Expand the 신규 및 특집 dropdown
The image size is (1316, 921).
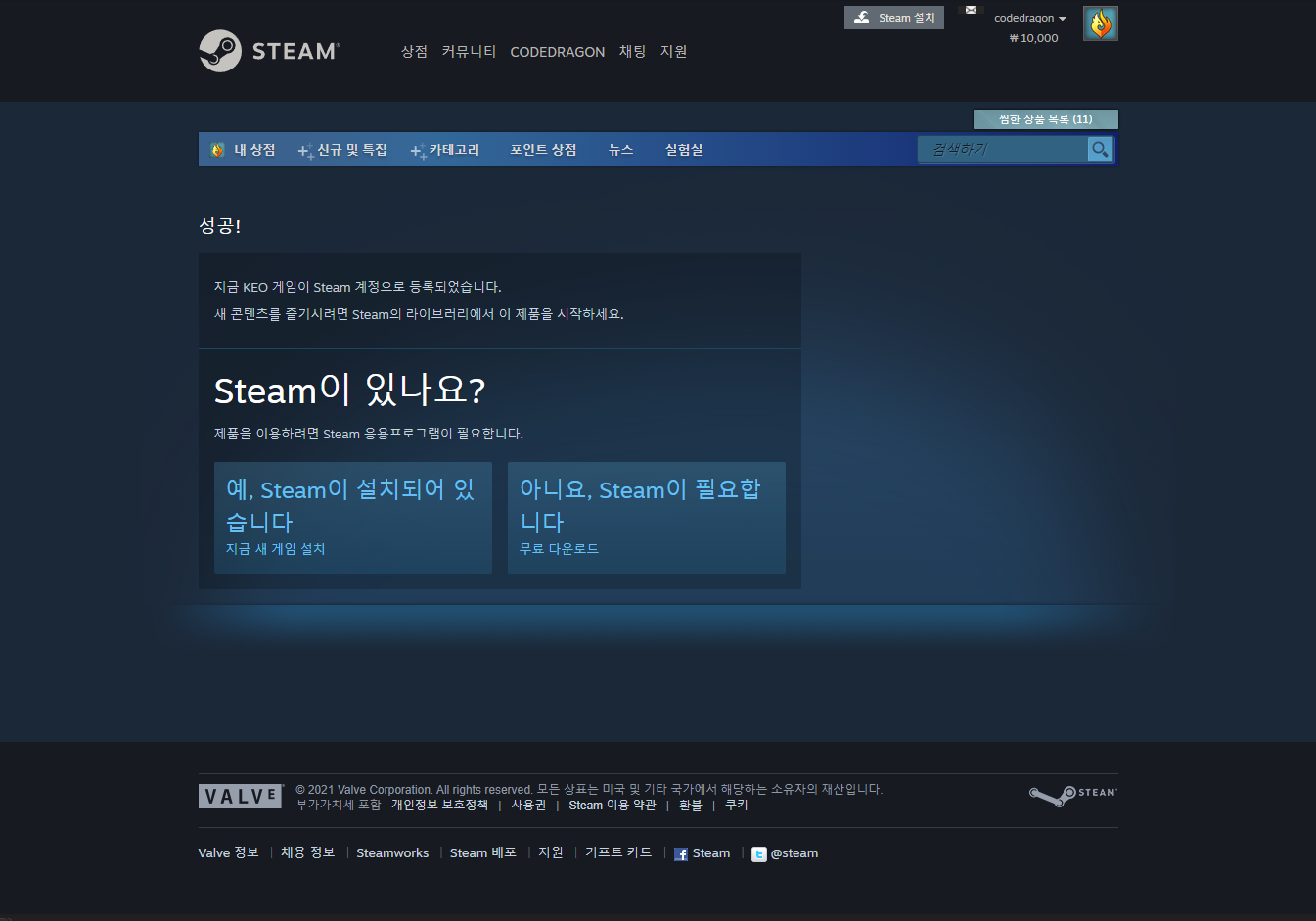[343, 150]
